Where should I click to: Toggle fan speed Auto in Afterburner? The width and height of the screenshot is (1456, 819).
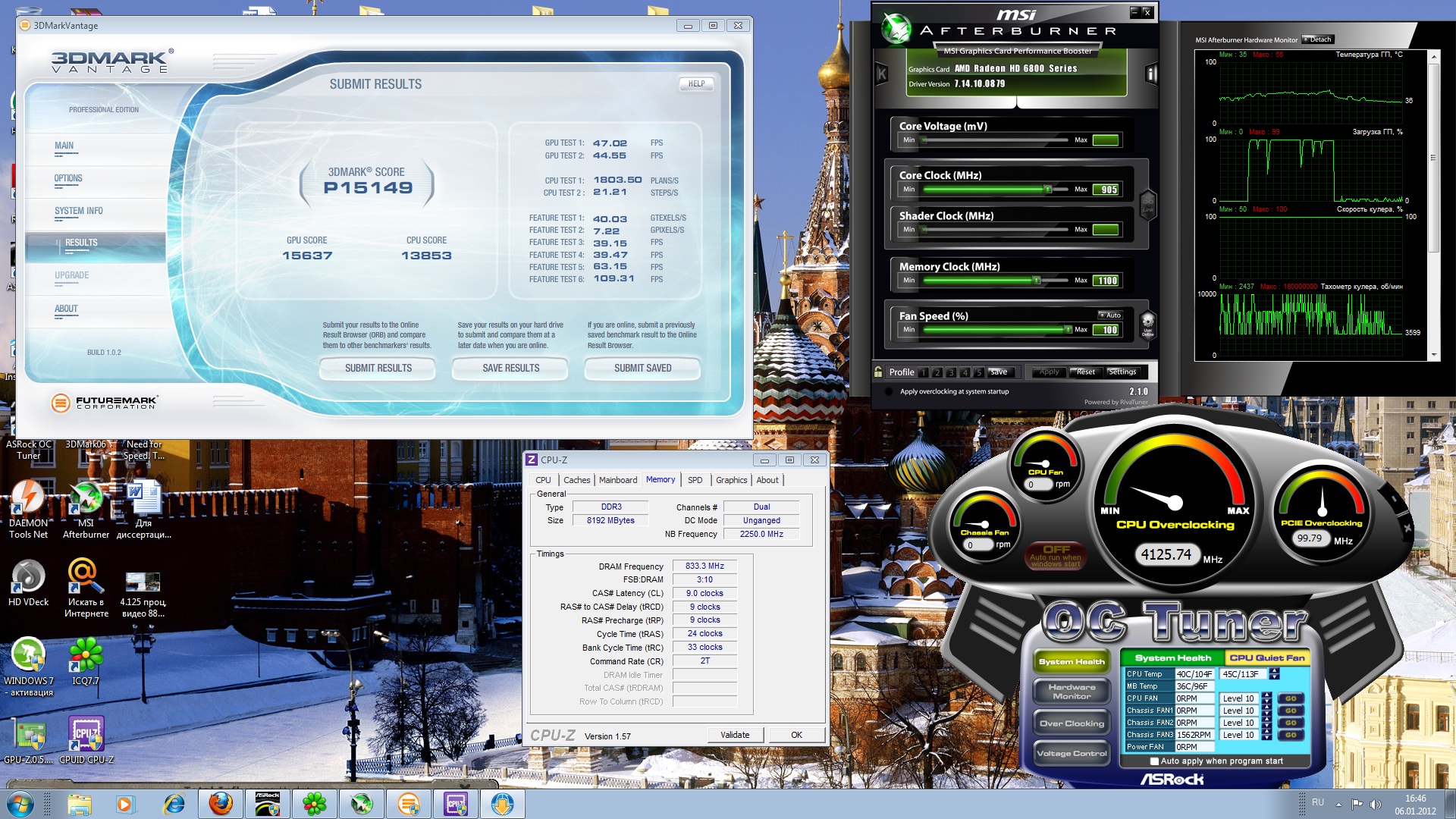coord(1109,315)
